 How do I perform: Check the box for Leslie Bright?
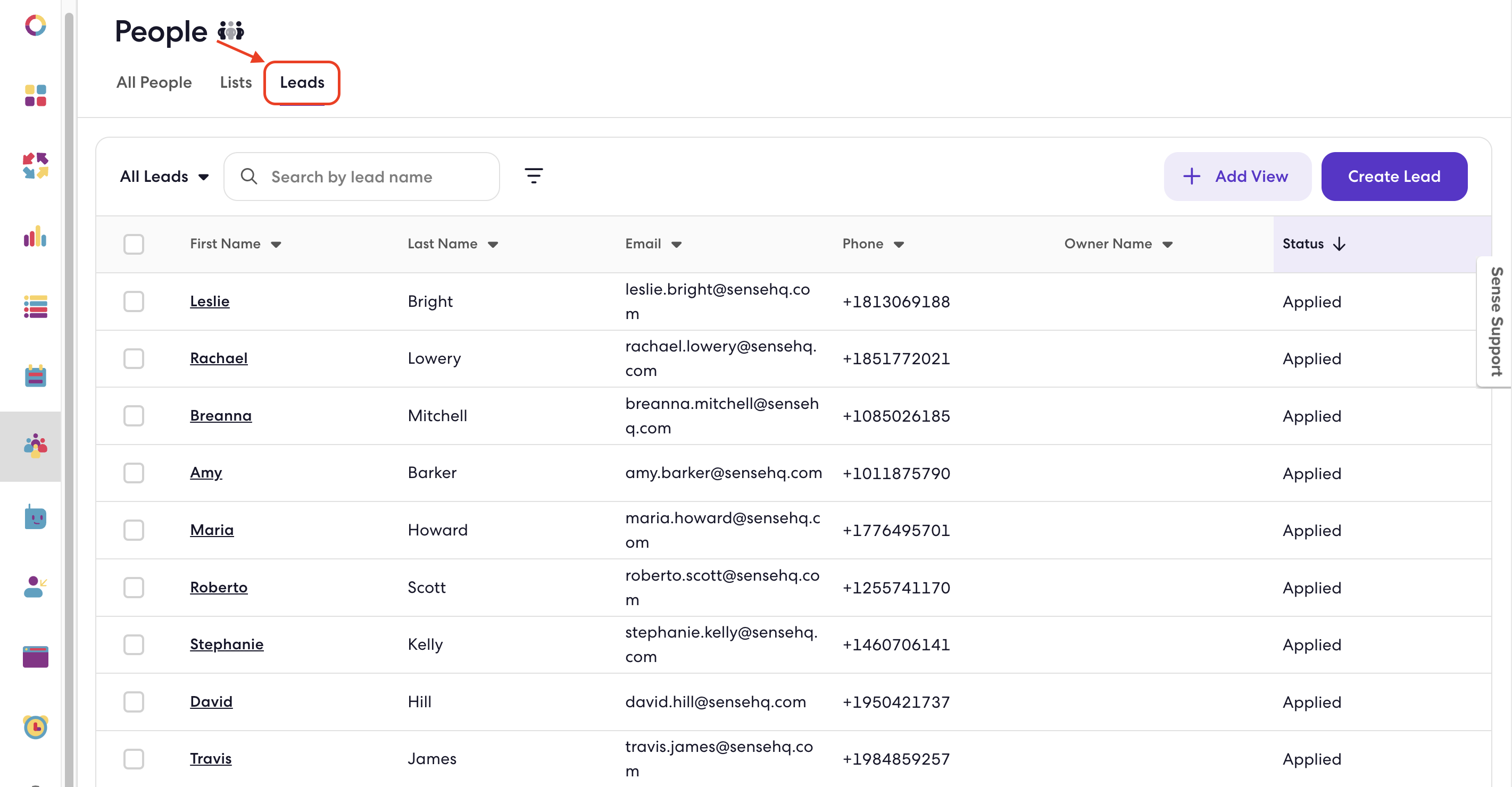click(134, 302)
